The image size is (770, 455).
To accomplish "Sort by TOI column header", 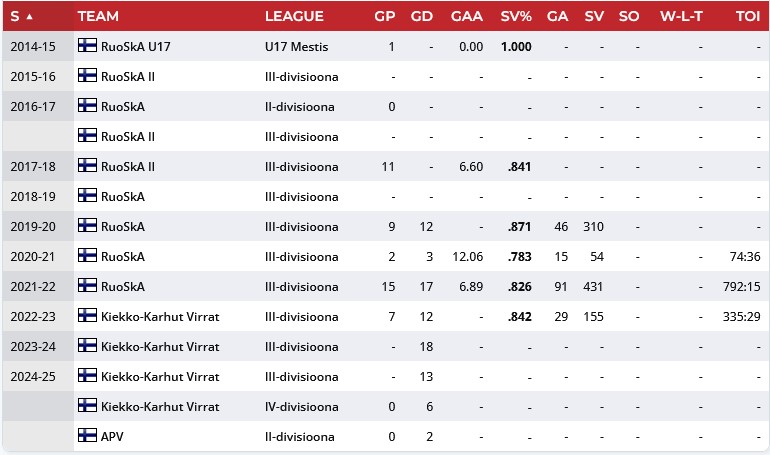I will (x=746, y=16).
